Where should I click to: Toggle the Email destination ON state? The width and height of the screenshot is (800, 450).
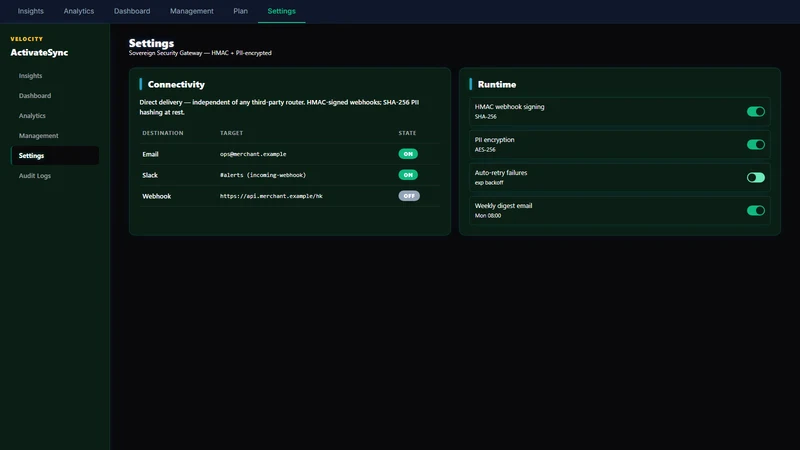pyautogui.click(x=408, y=154)
